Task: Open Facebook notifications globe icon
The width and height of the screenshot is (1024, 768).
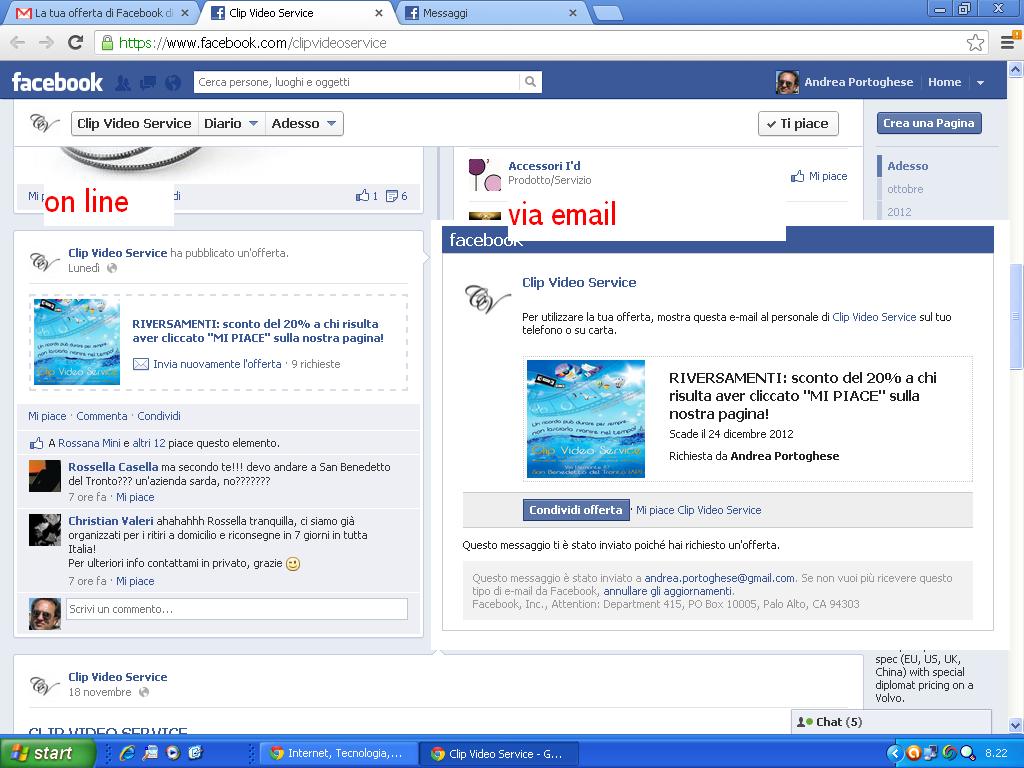Action: click(173, 83)
